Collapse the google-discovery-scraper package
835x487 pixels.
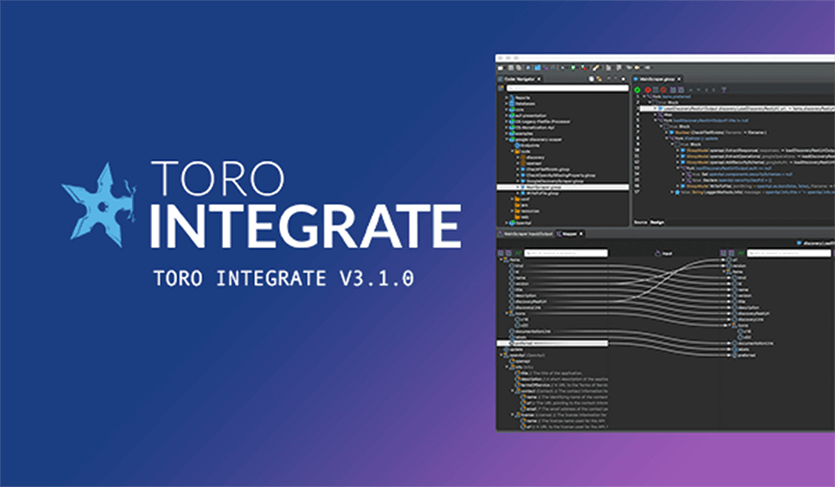[x=506, y=139]
